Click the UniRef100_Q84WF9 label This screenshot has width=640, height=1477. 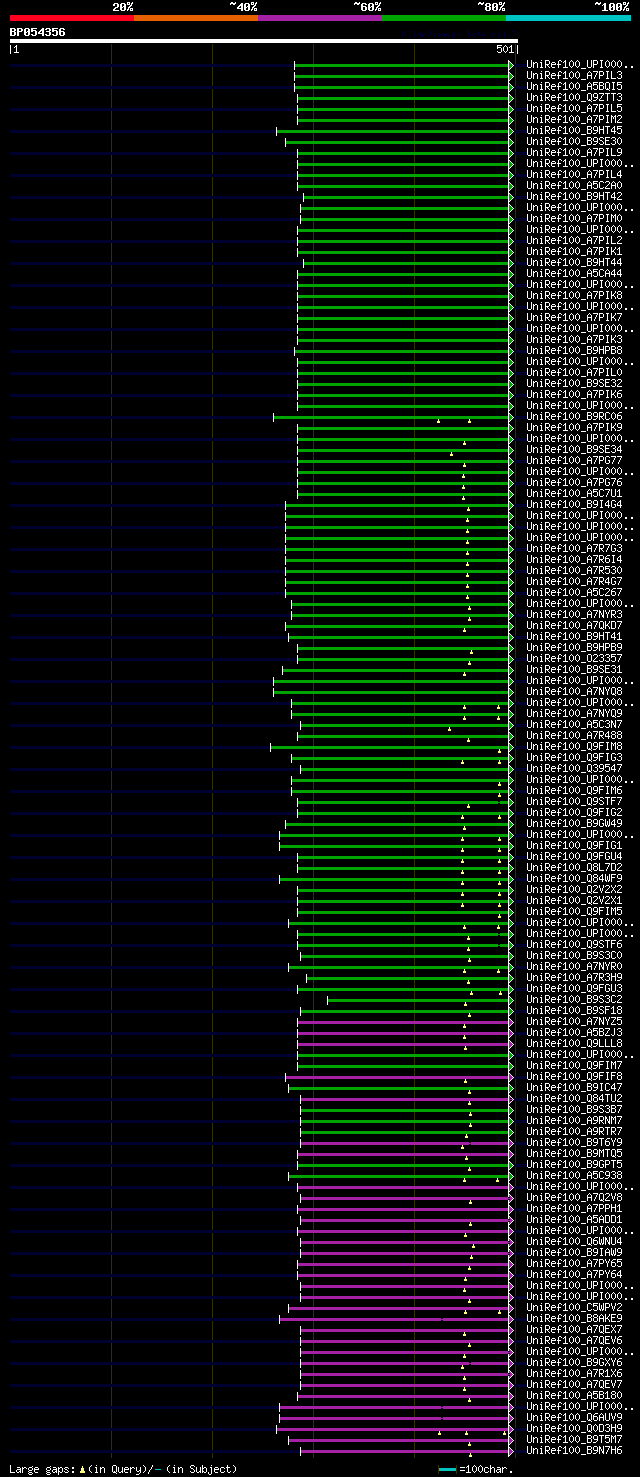click(574, 878)
